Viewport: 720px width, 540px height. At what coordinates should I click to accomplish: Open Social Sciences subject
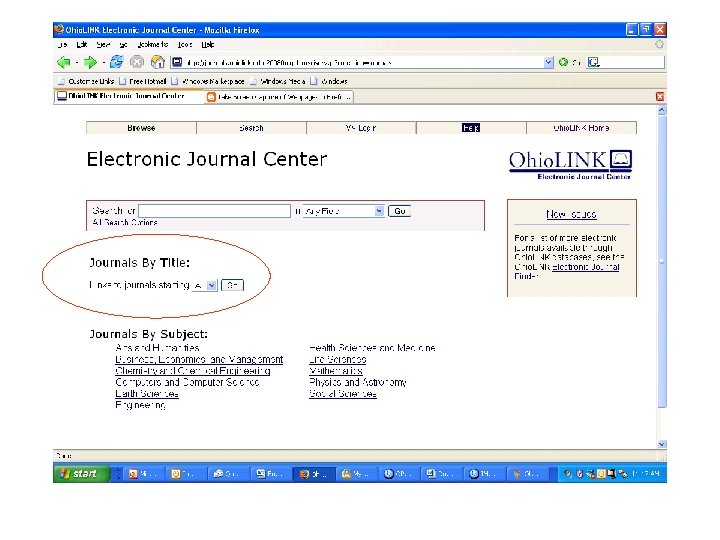coord(343,394)
